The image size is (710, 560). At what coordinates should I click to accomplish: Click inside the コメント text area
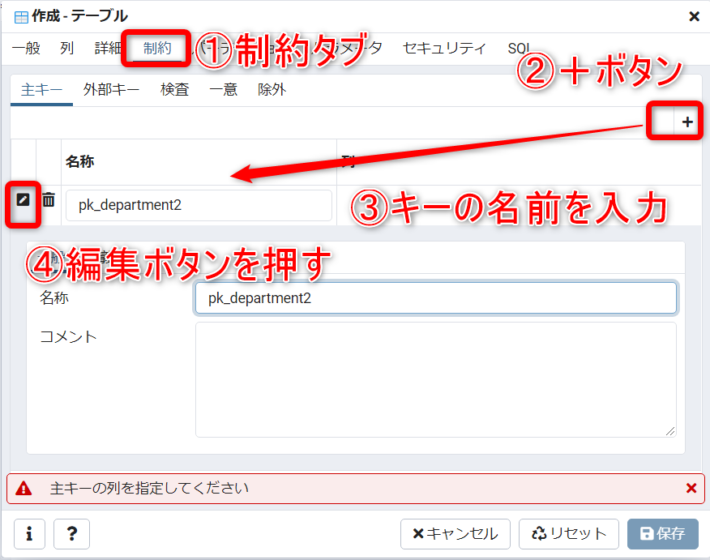[435, 379]
